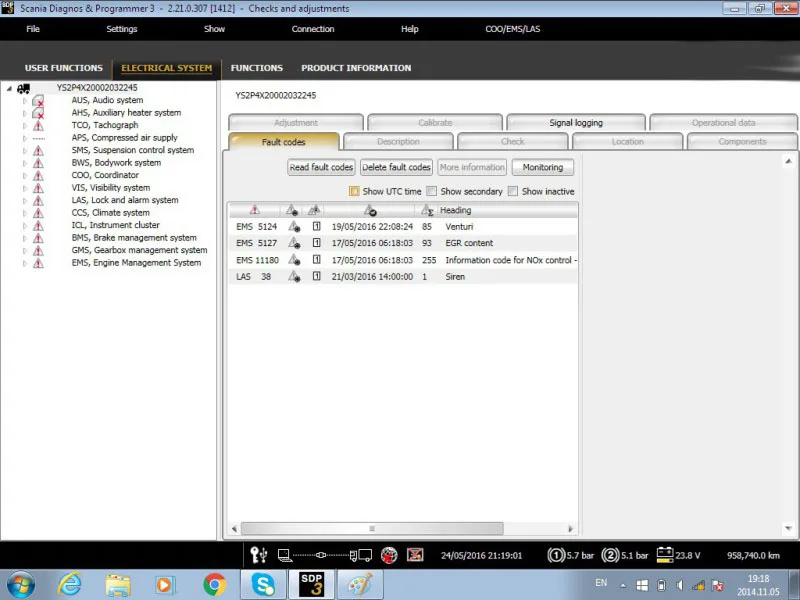Switch to the PRODUCT INFORMATION tab
Viewport: 800px width, 600px height.
click(x=356, y=68)
